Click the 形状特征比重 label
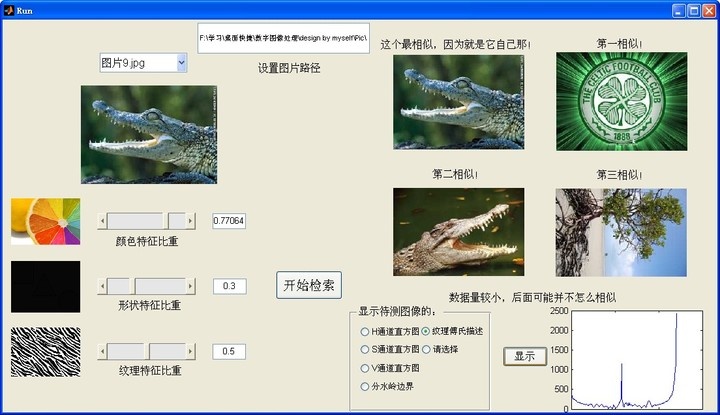This screenshot has width=720, height=415. pyautogui.click(x=149, y=306)
